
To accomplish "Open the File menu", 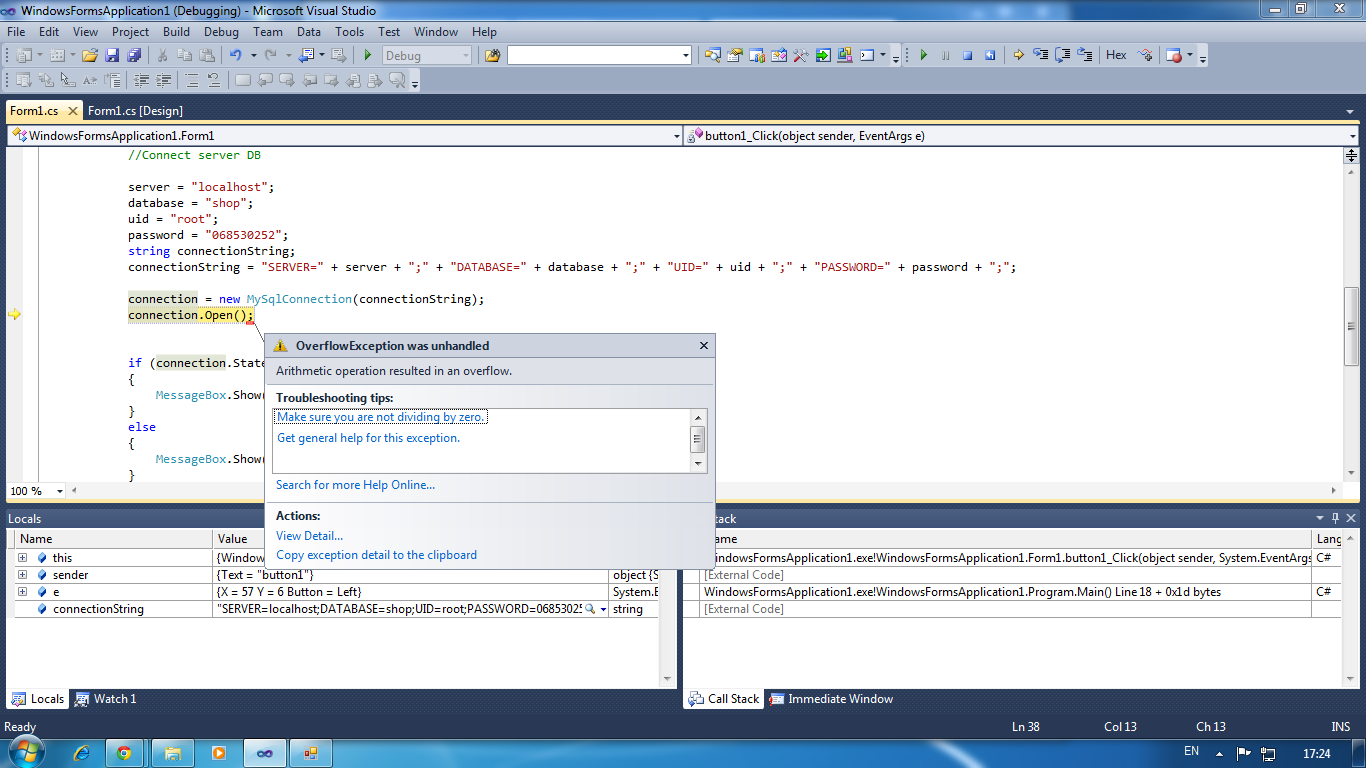I will click(x=16, y=32).
